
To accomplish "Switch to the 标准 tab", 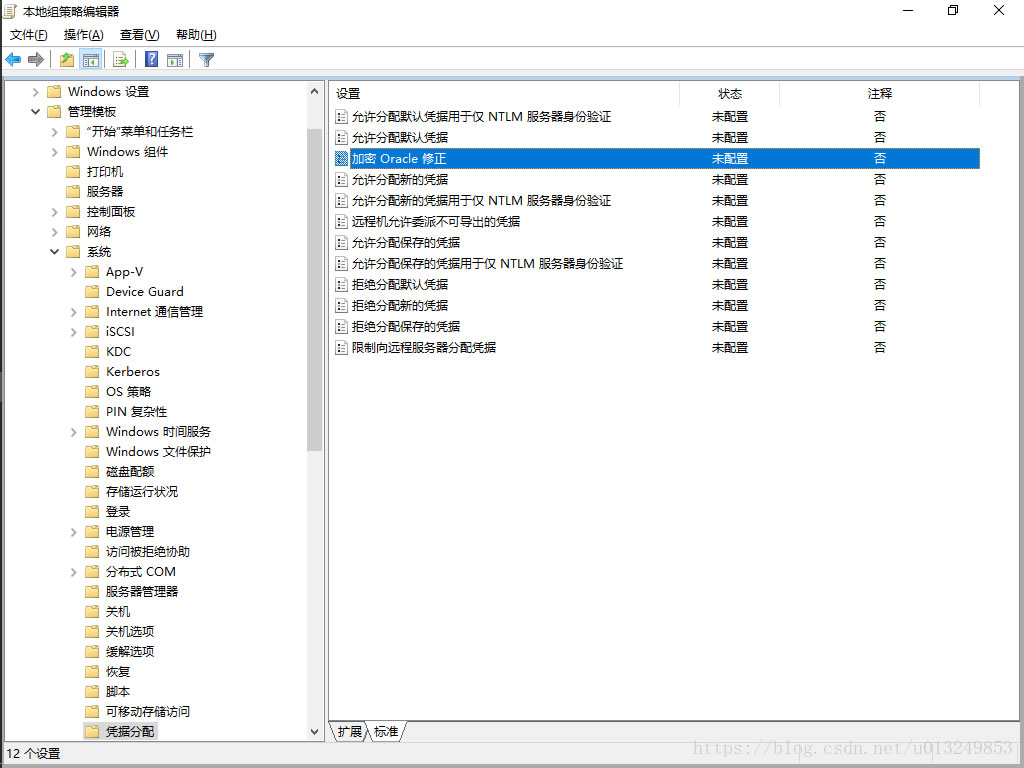I will (386, 731).
